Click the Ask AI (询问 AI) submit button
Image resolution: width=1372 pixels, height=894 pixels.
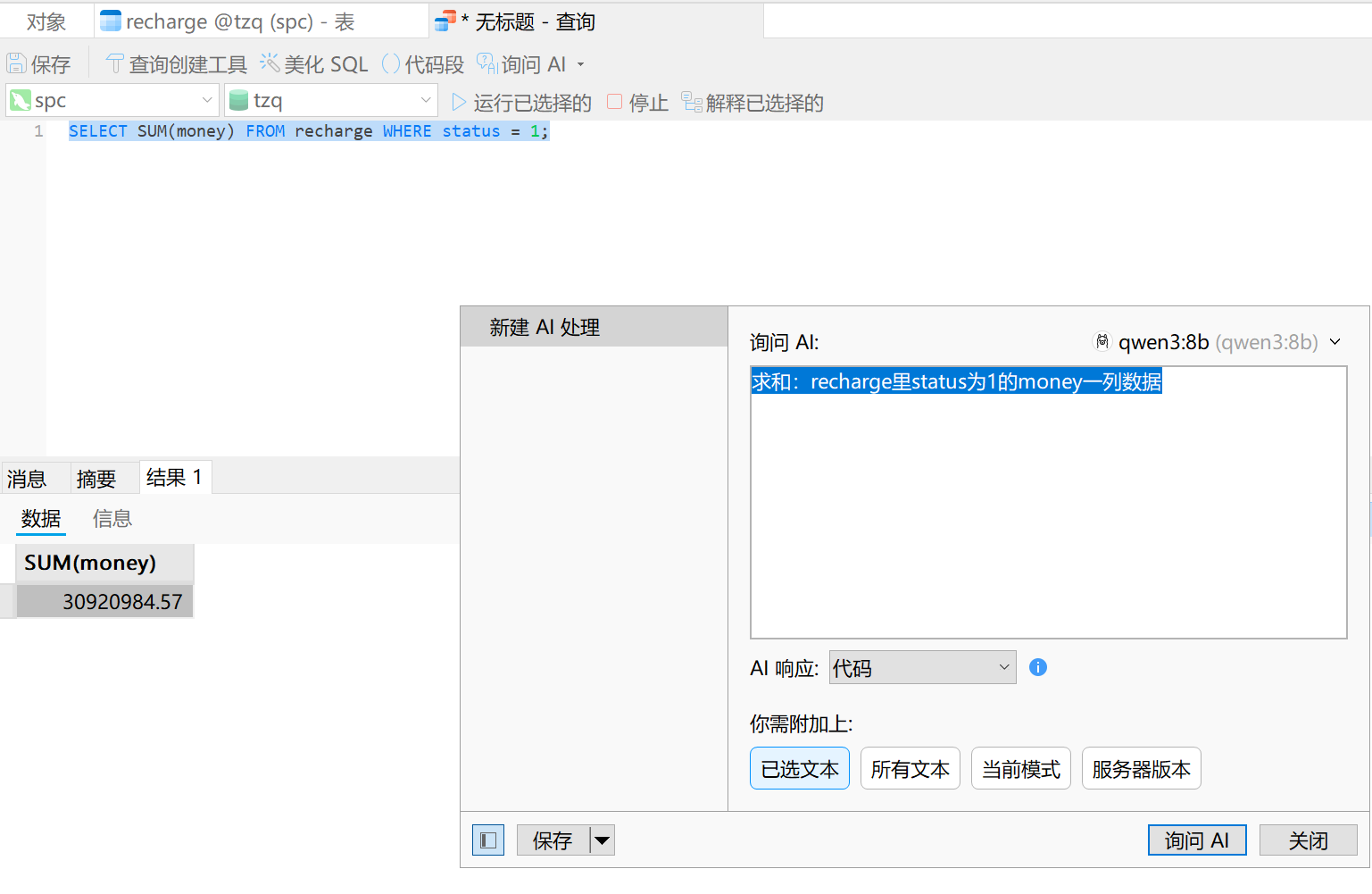point(1196,840)
